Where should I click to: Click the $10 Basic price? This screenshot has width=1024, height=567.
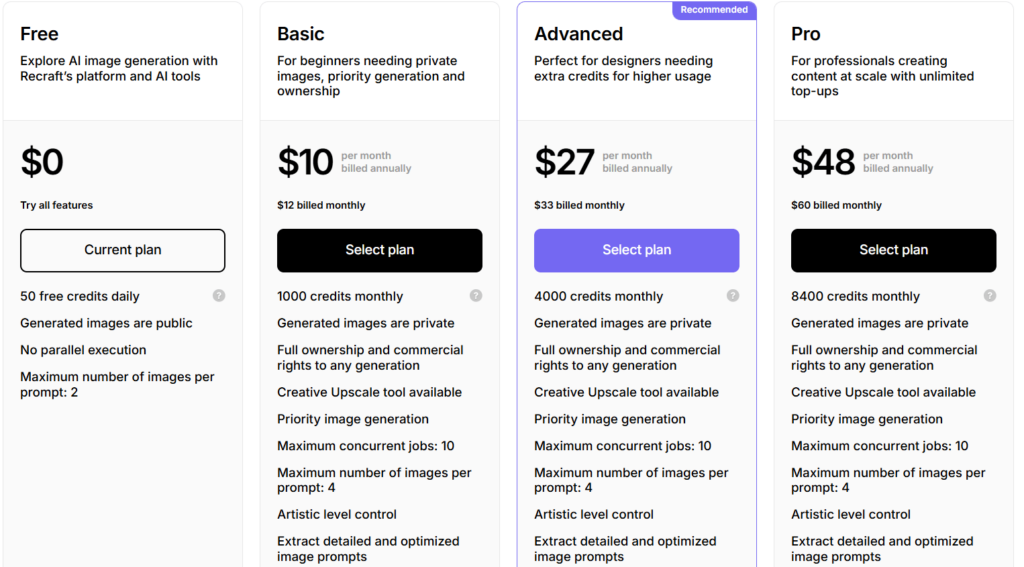point(305,162)
